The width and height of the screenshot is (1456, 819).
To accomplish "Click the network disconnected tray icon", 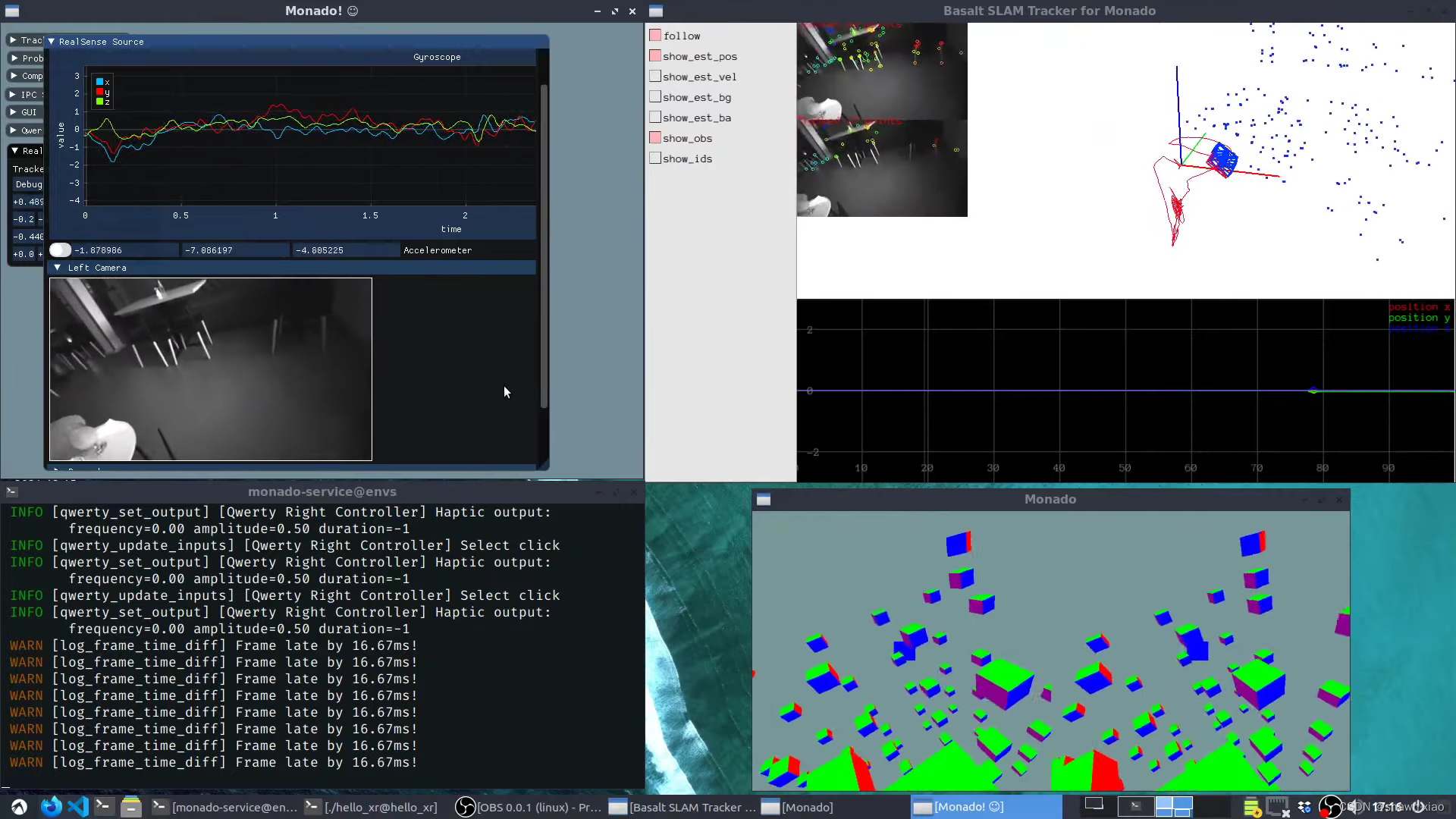I will (1278, 807).
